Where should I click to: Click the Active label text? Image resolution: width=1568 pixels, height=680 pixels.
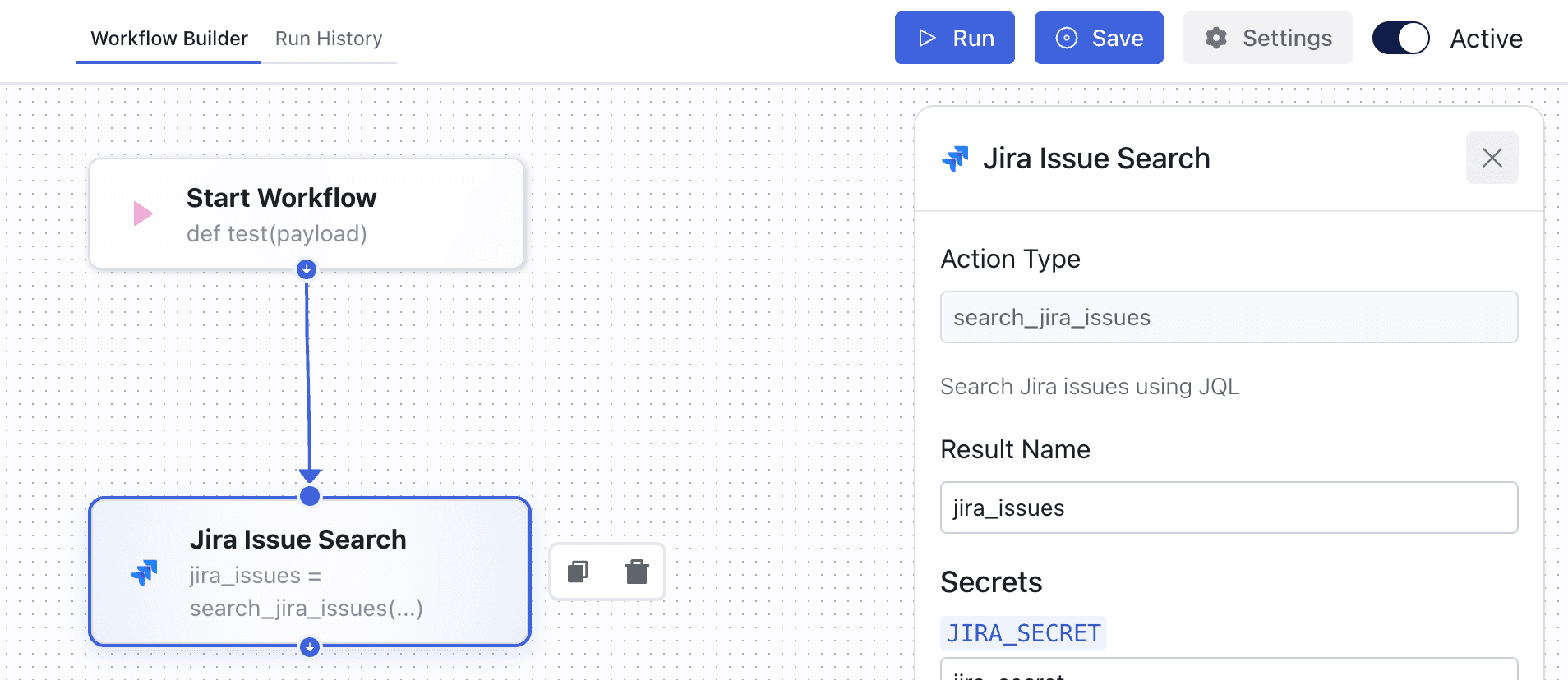[1486, 39]
